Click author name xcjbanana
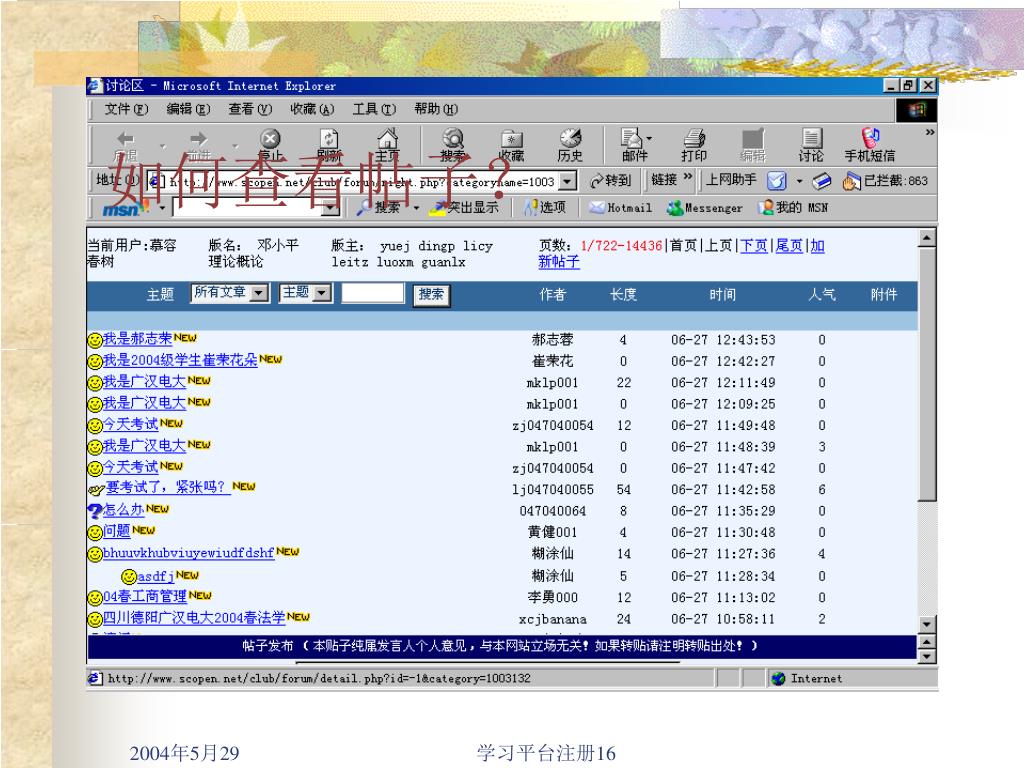 (552, 619)
